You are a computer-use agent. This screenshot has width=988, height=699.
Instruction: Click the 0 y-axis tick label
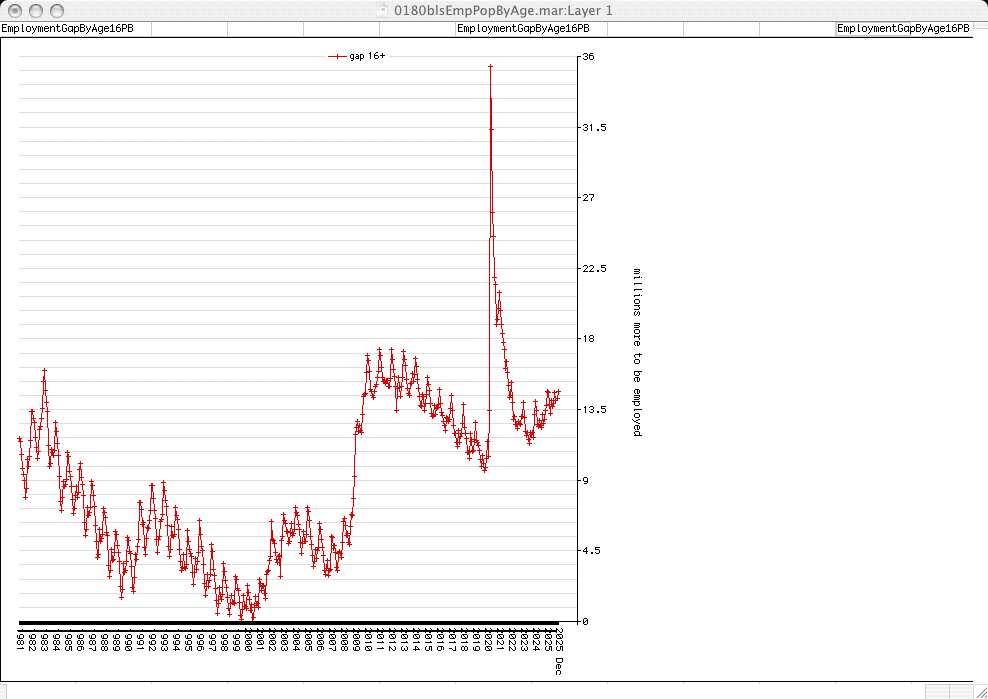coord(586,622)
